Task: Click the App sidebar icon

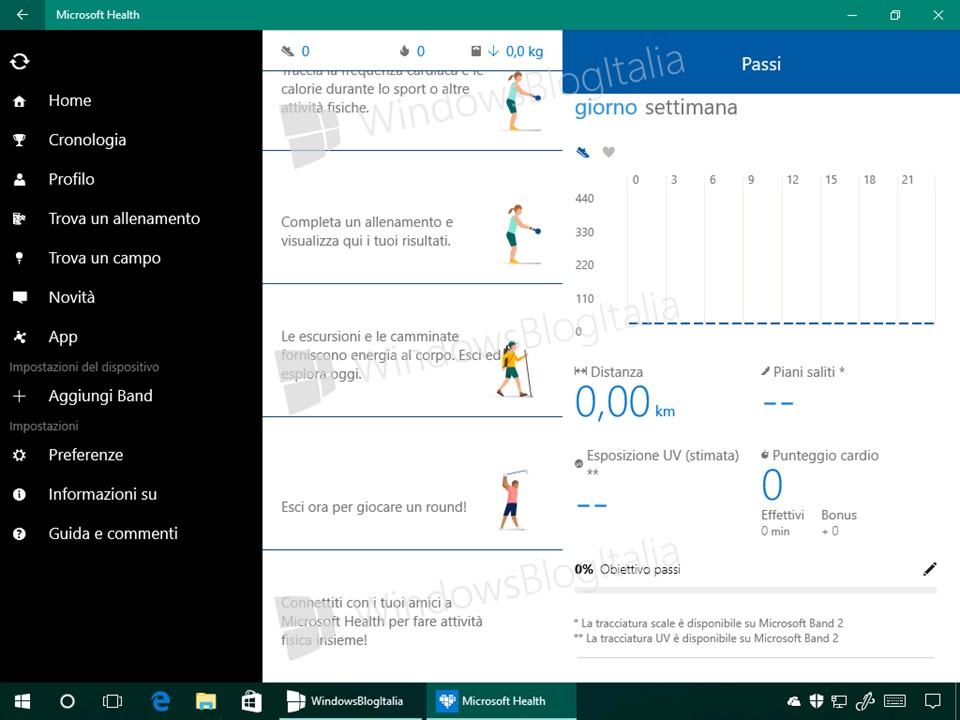Action: [x=20, y=337]
